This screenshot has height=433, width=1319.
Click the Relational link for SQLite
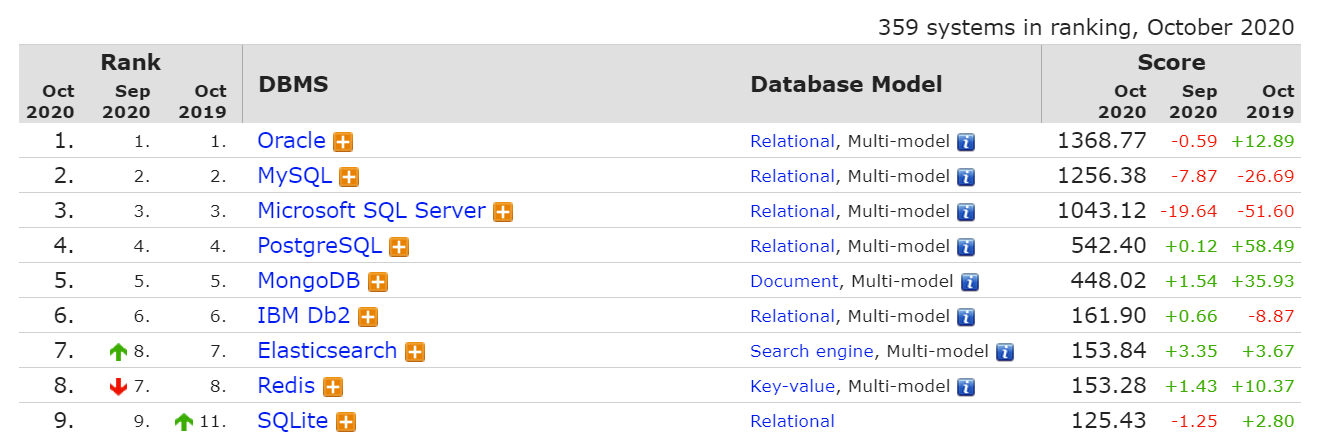(x=792, y=422)
